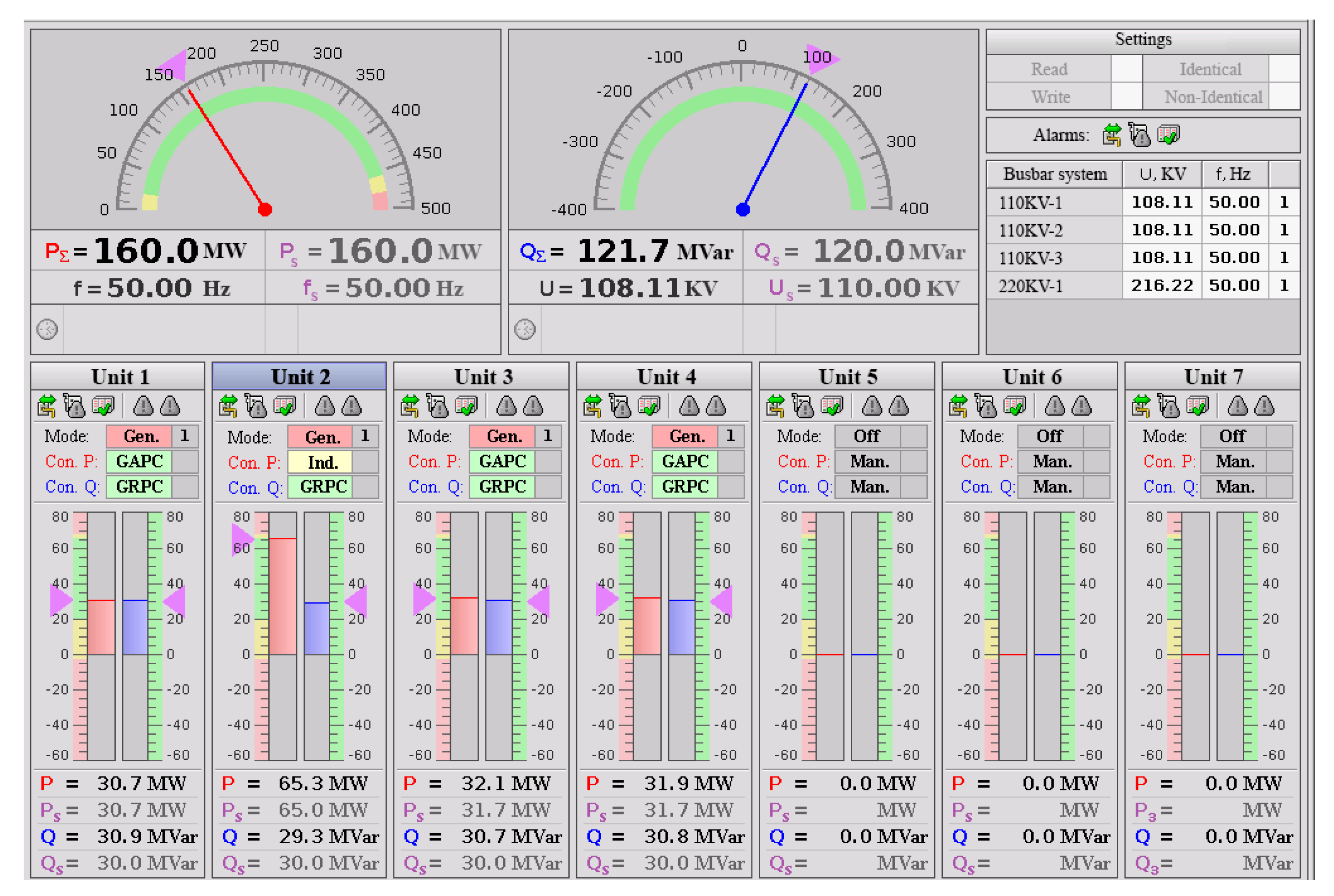Toggle the indicator box next to Write
Screen dimensions: 1334x896
1126,97
